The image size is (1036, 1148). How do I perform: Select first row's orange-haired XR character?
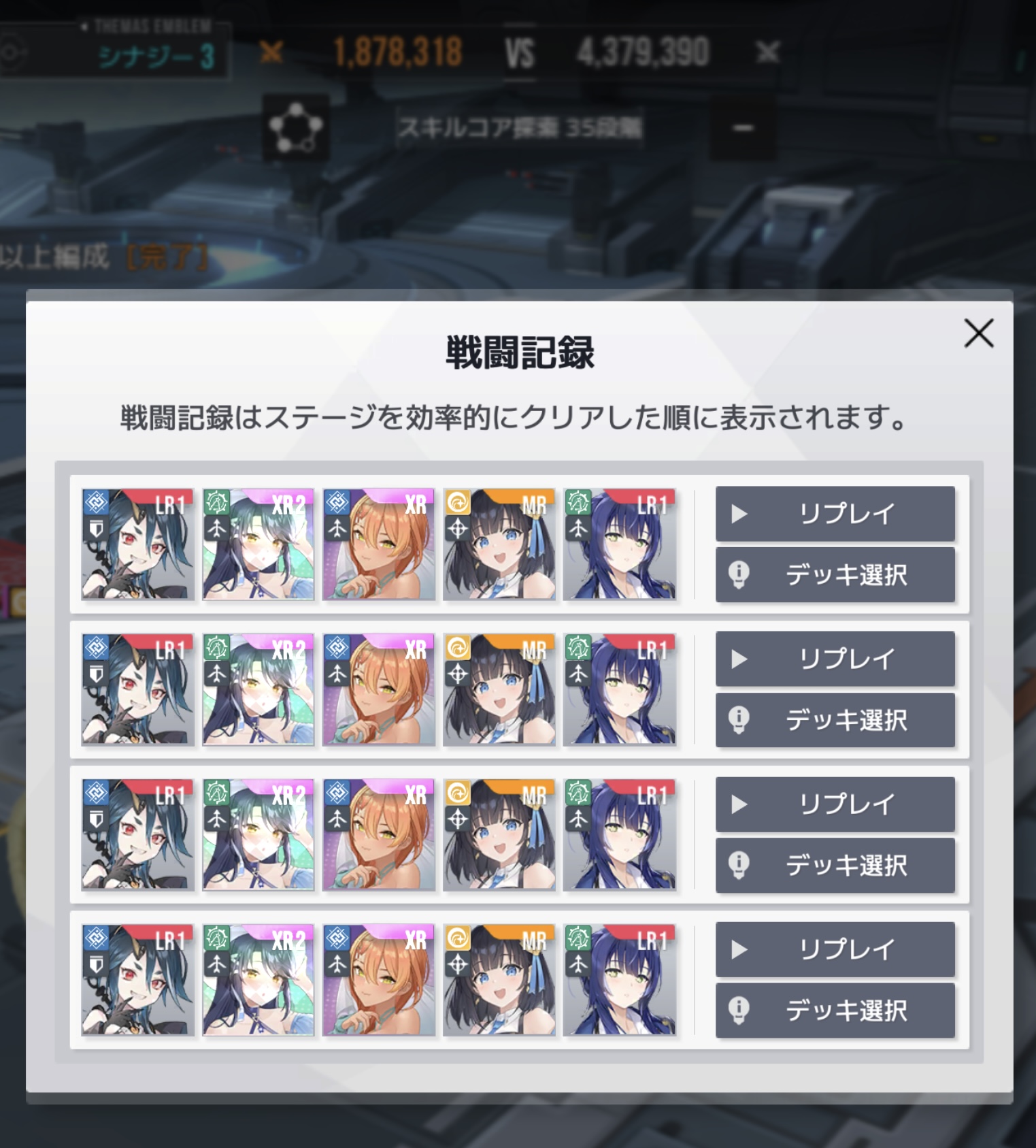pyautogui.click(x=379, y=544)
